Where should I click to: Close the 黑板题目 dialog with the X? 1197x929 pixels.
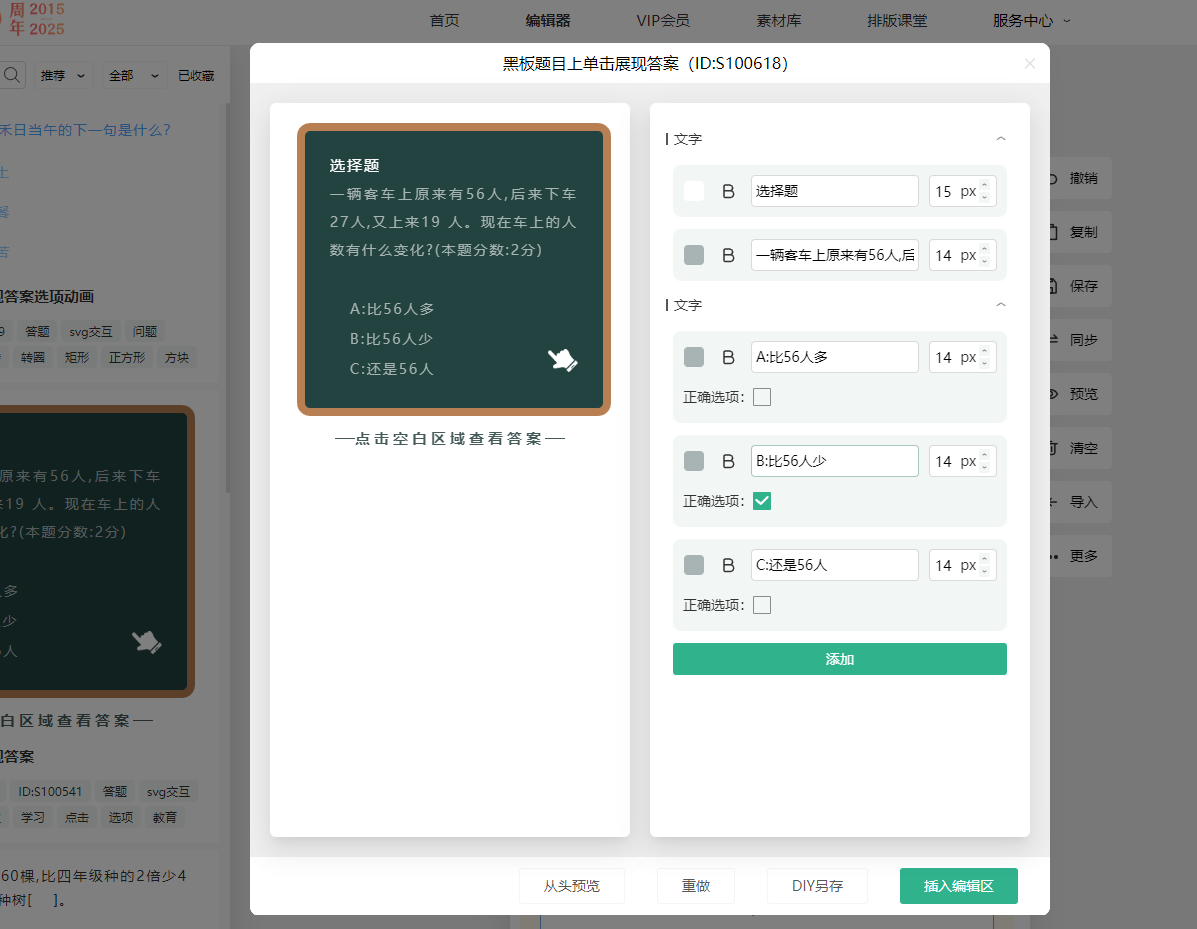click(1030, 64)
